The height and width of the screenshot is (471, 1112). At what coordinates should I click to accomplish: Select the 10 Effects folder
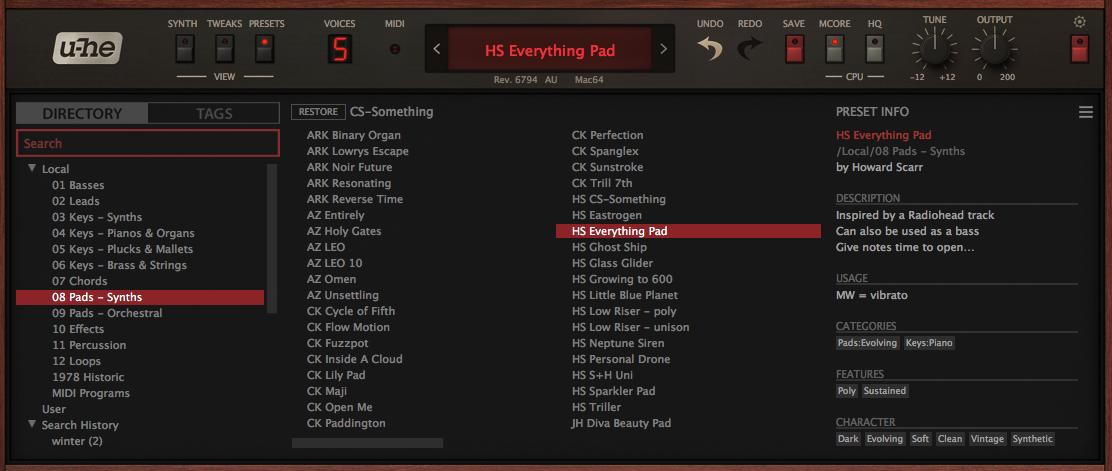(x=78, y=329)
